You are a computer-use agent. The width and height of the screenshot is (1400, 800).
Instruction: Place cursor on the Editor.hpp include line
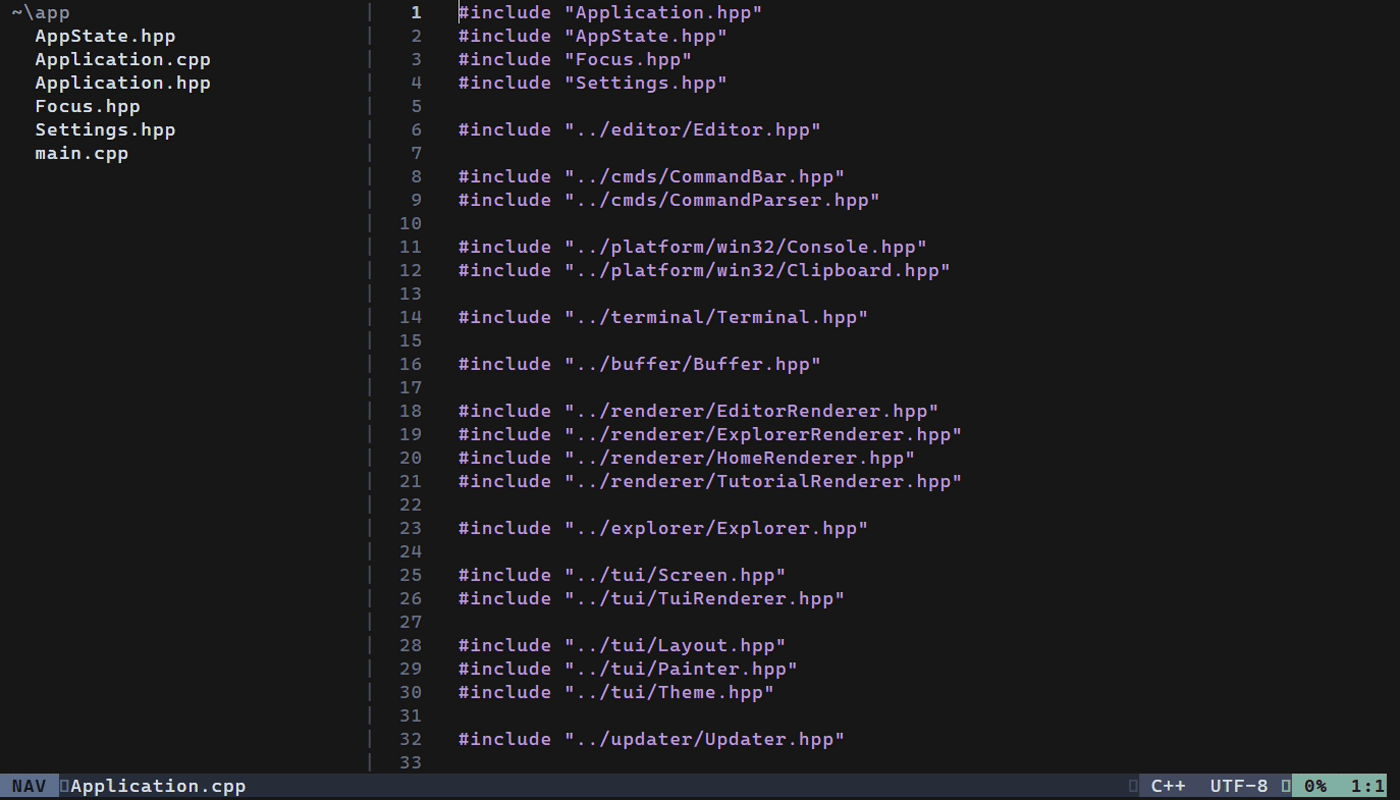coord(640,130)
